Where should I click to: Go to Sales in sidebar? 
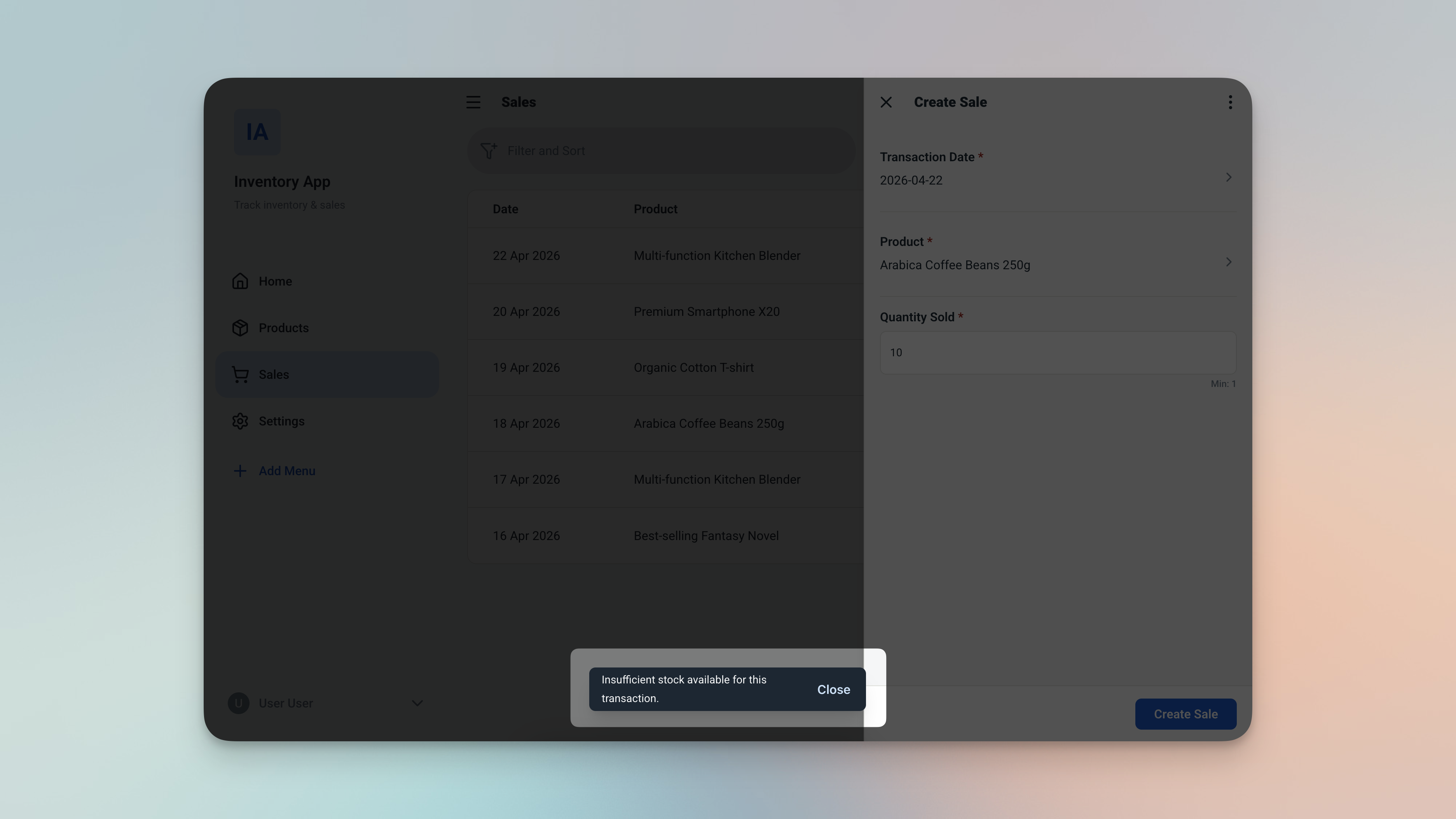click(327, 375)
